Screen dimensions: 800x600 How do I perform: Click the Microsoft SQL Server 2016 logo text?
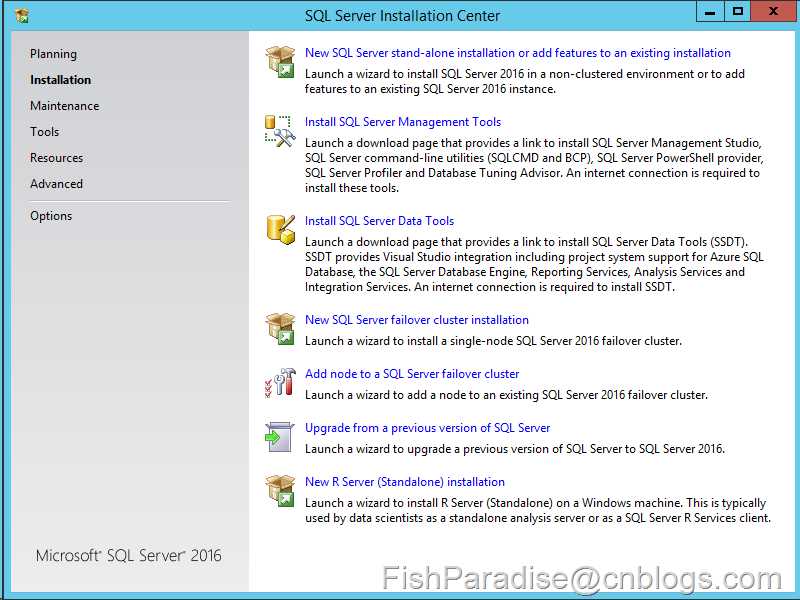[x=129, y=556]
